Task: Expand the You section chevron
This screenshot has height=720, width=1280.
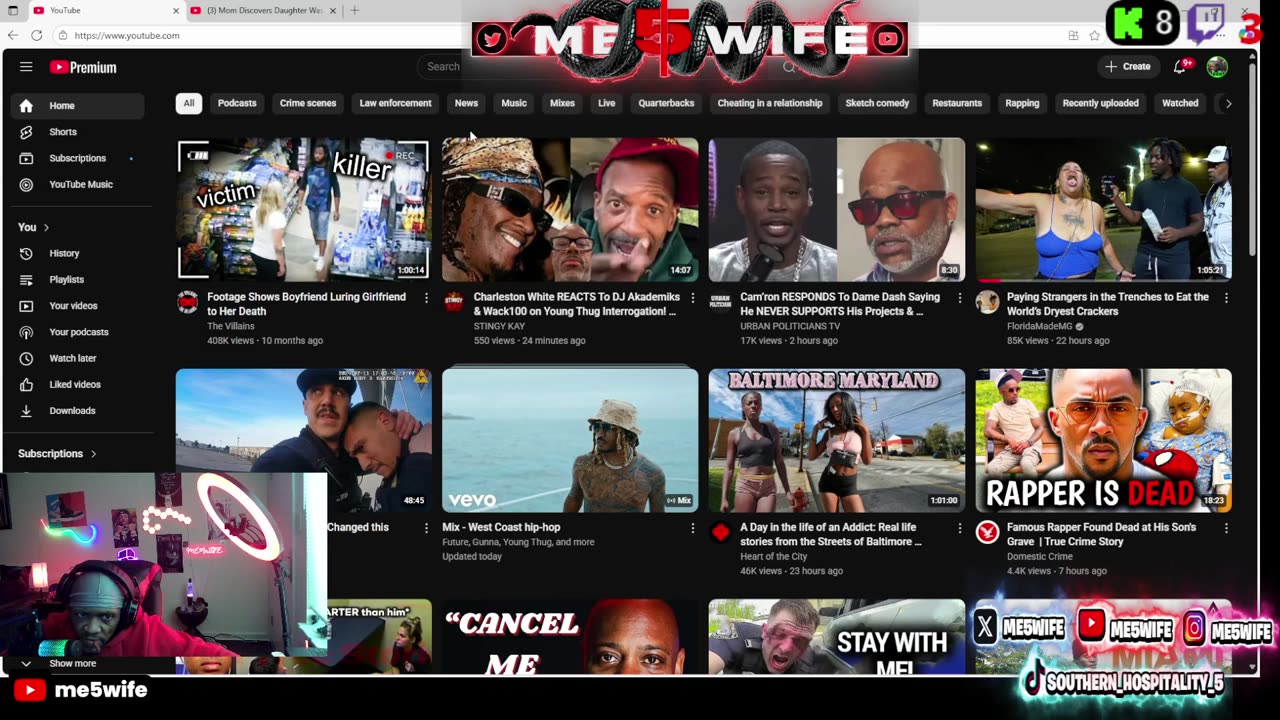Action: point(46,227)
